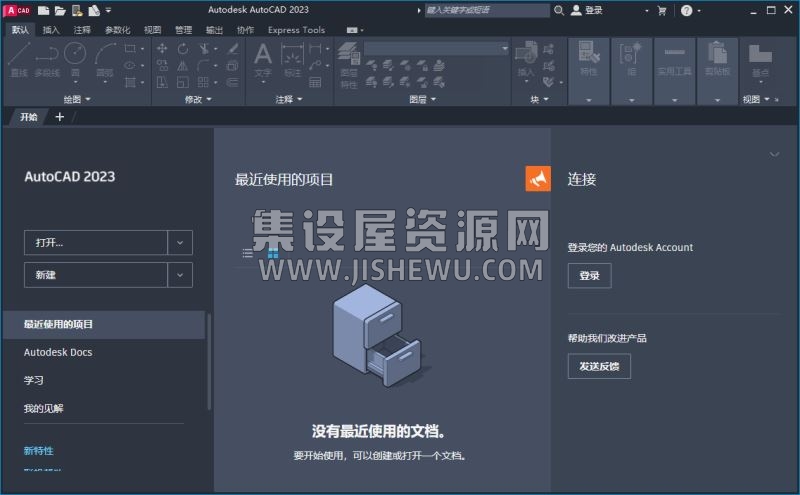Select the Hatch tool in the draw panel
800x495 pixels.
pos(131,82)
